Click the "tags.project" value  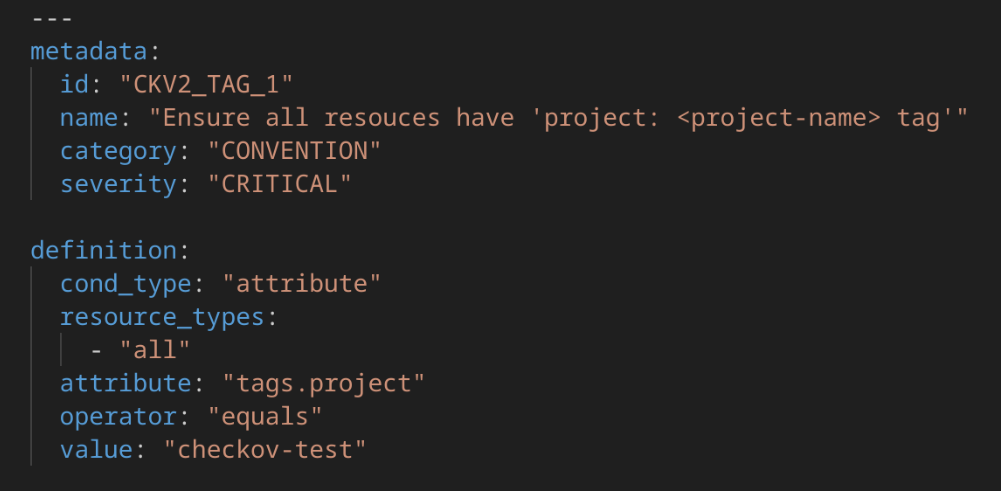pos(323,383)
